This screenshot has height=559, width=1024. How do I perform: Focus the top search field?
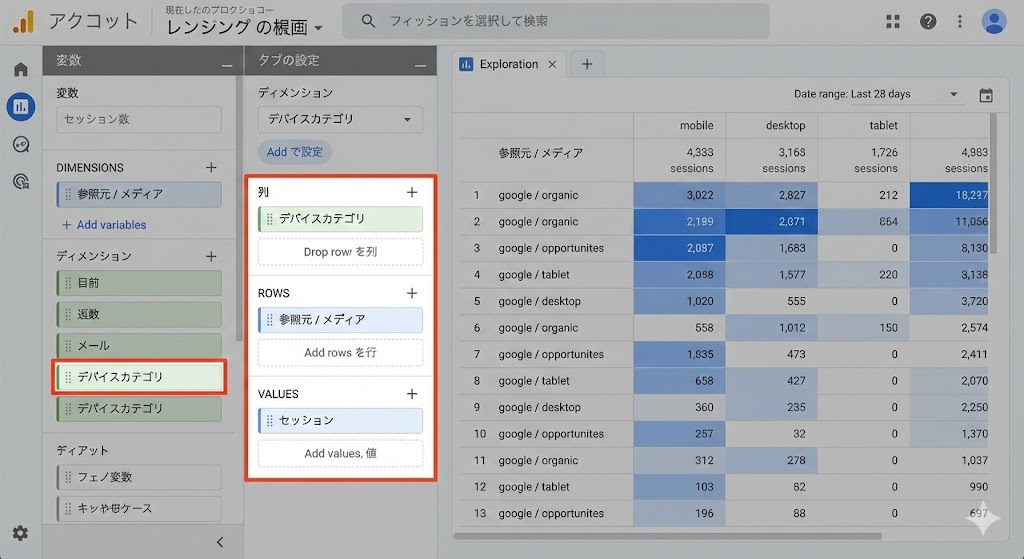(556, 21)
